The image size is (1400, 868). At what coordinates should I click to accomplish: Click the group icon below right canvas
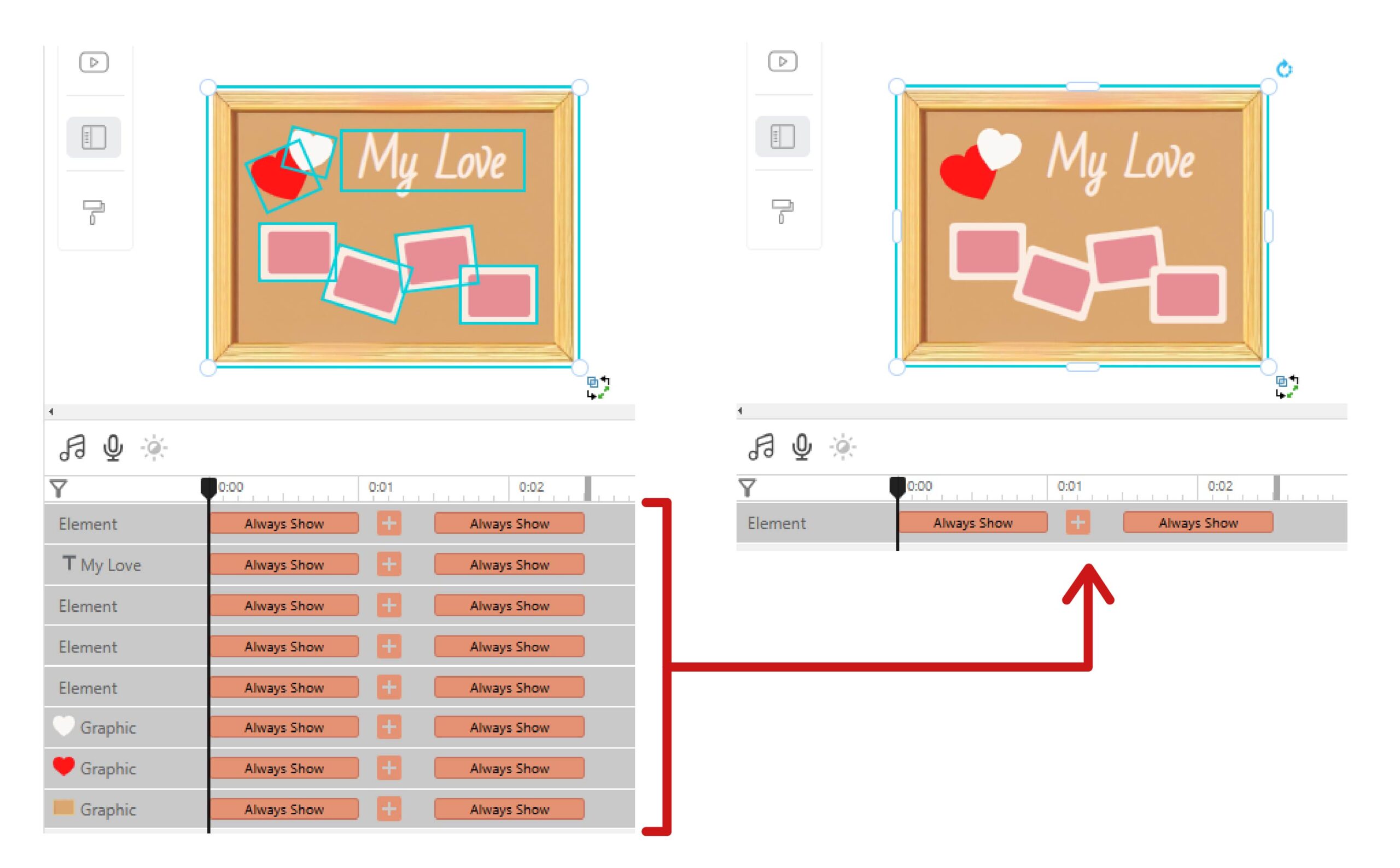pos(1286,386)
